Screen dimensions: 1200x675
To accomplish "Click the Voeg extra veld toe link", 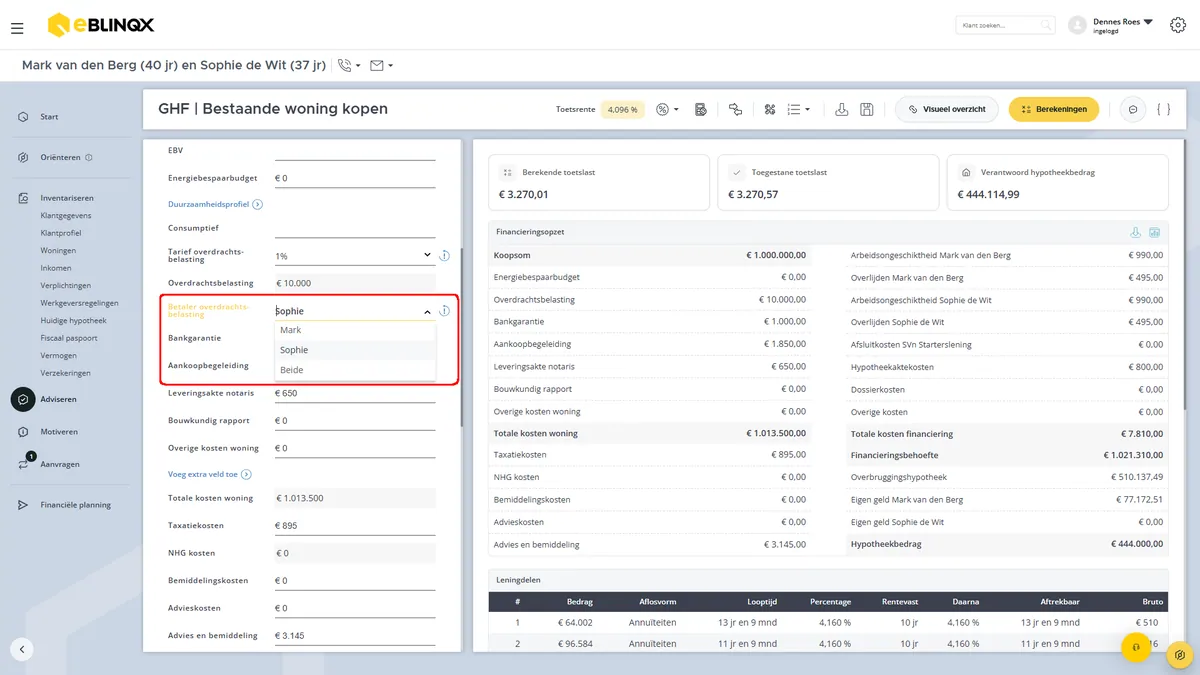I will (x=210, y=474).
